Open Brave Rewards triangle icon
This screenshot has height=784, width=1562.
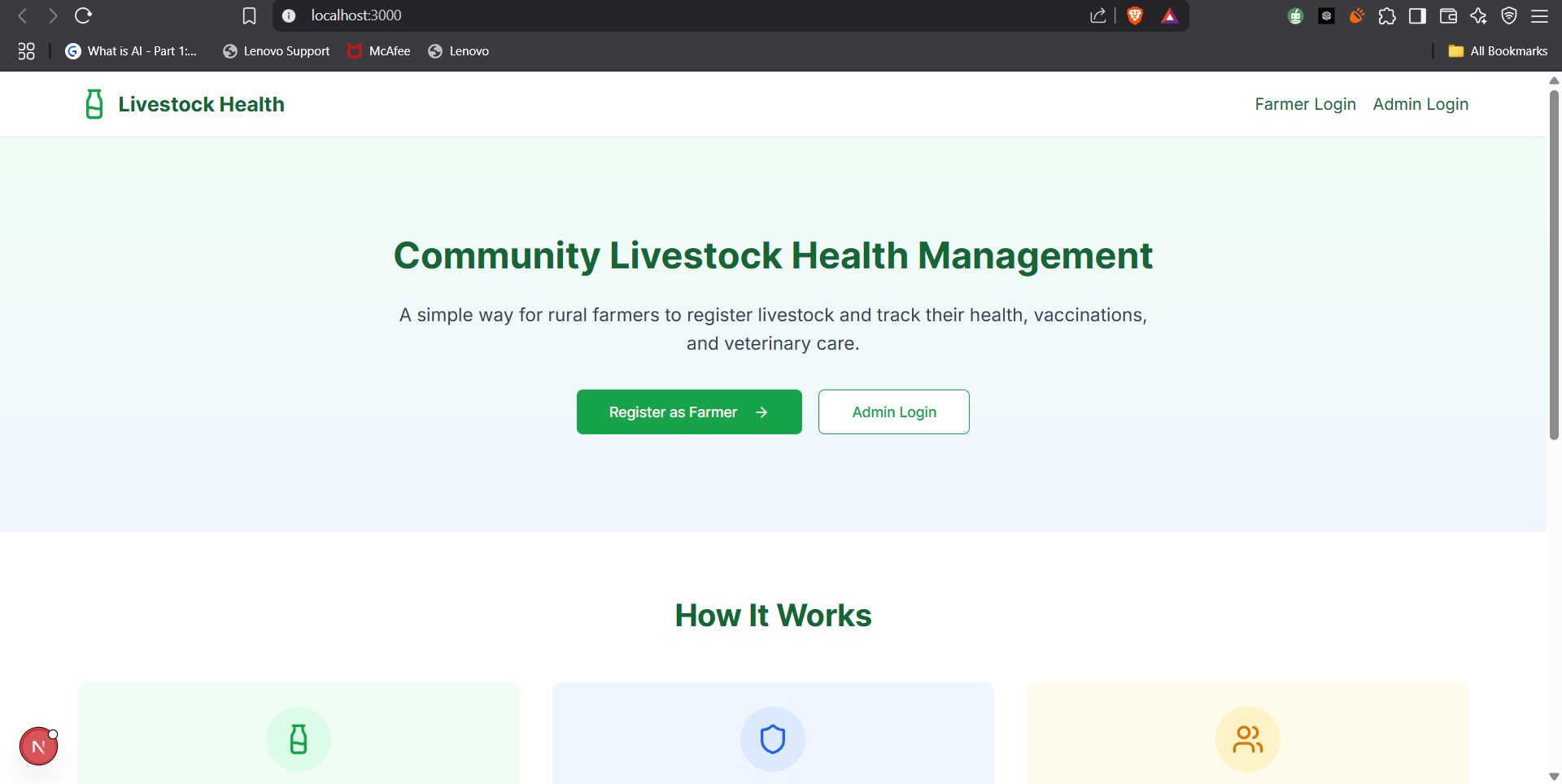click(x=1169, y=15)
